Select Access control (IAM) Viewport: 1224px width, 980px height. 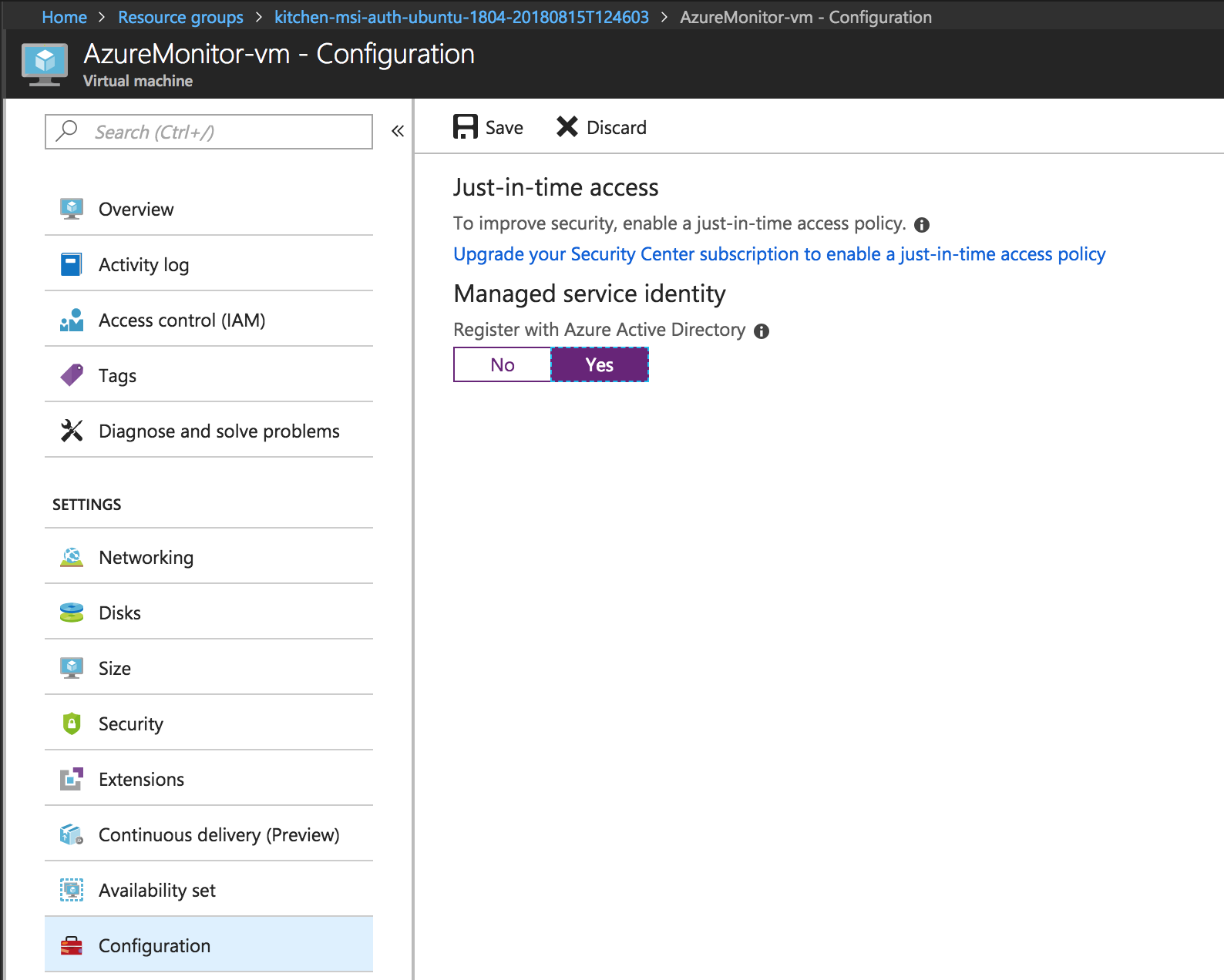182,320
